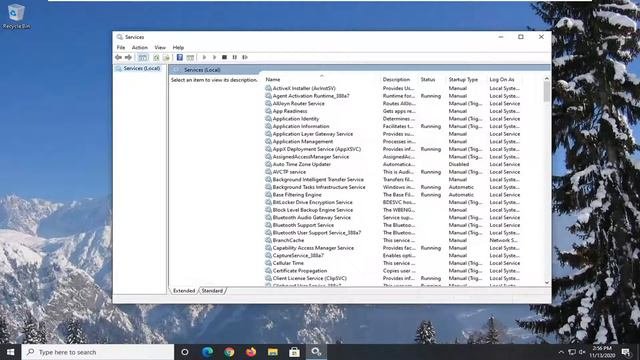Image resolution: width=640 pixels, height=360 pixels.
Task: Select the CaptureService service row
Action: tap(298, 256)
